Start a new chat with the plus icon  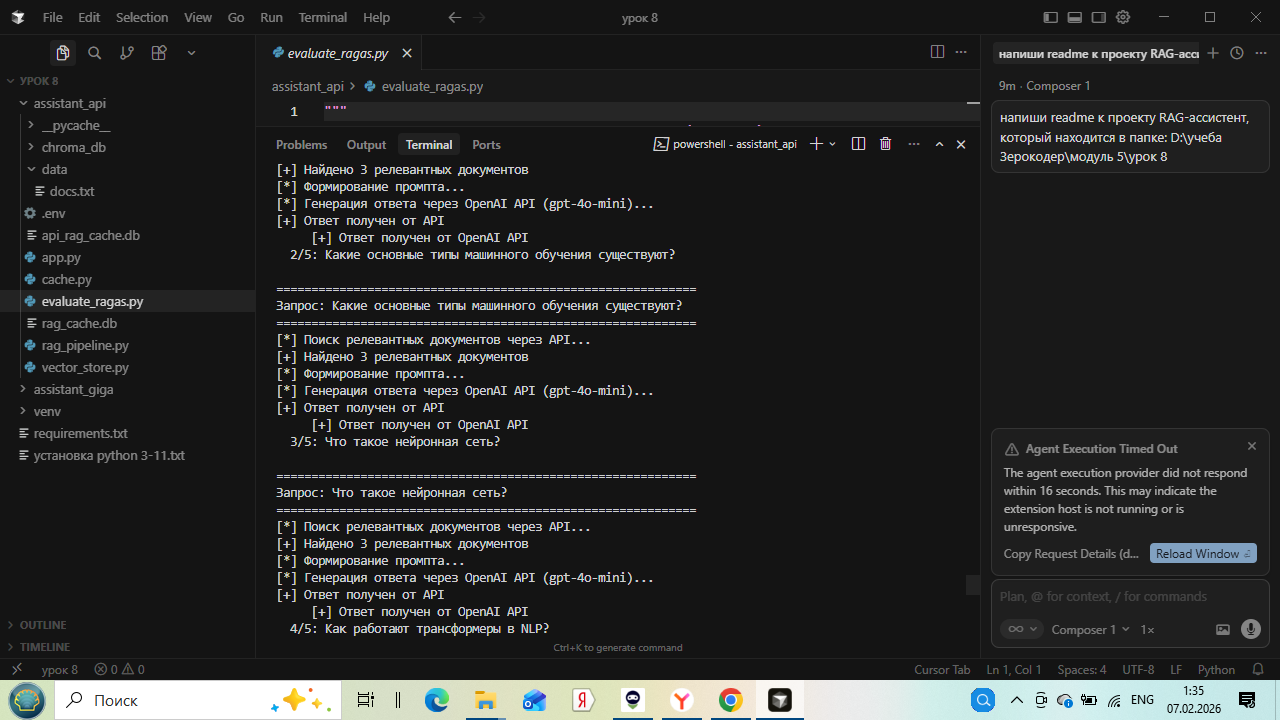pyautogui.click(x=1213, y=53)
